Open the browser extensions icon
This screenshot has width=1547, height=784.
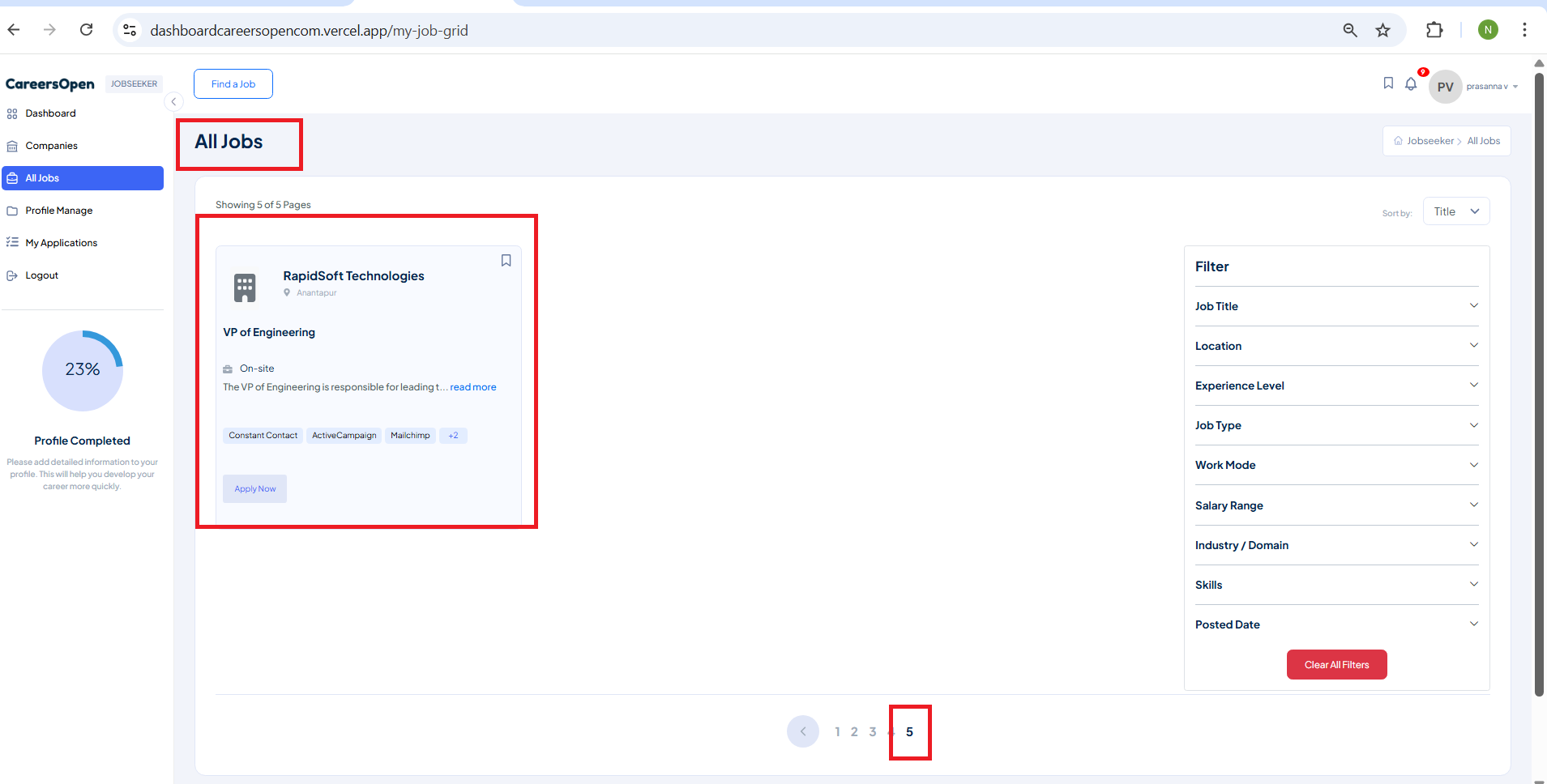pyautogui.click(x=1434, y=30)
